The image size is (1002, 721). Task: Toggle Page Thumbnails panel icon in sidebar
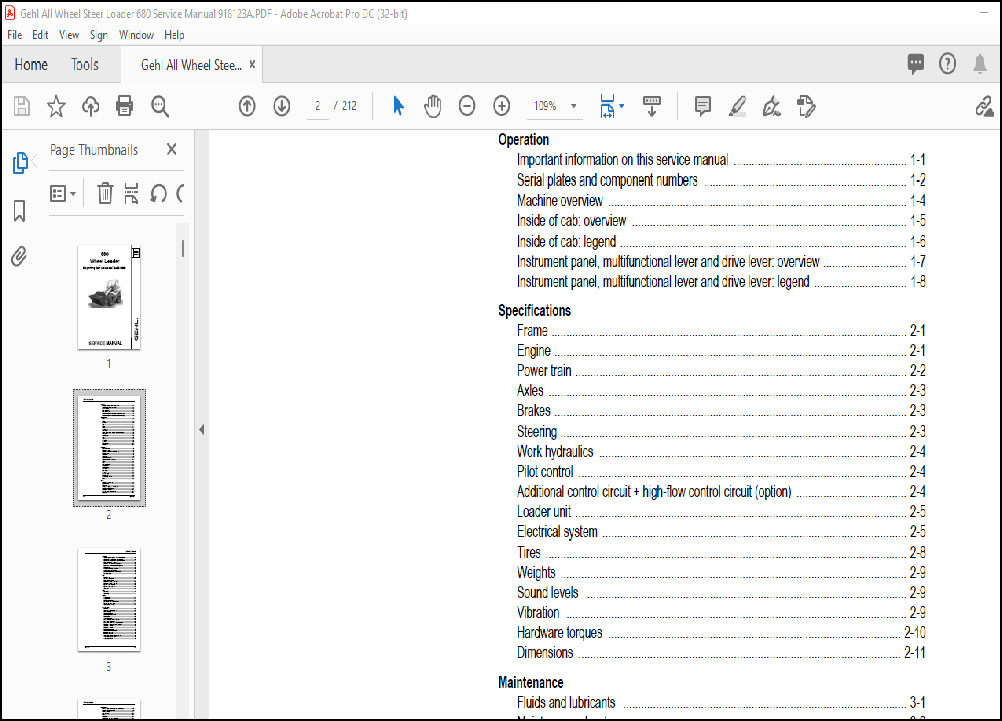pyautogui.click(x=20, y=163)
